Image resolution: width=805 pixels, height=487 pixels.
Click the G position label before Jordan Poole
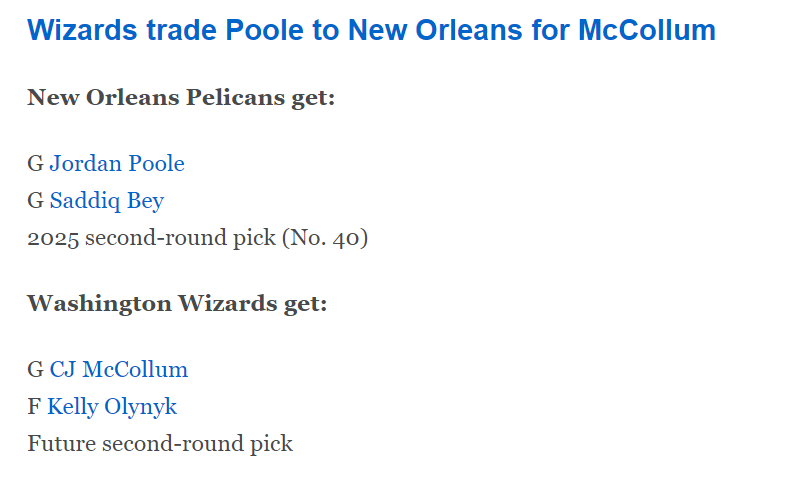(x=35, y=163)
